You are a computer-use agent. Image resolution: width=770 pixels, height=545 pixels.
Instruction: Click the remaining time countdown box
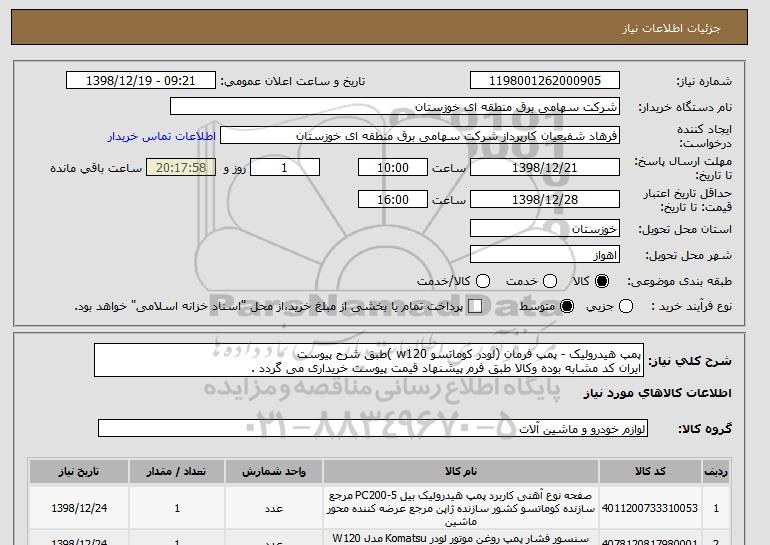tap(181, 168)
